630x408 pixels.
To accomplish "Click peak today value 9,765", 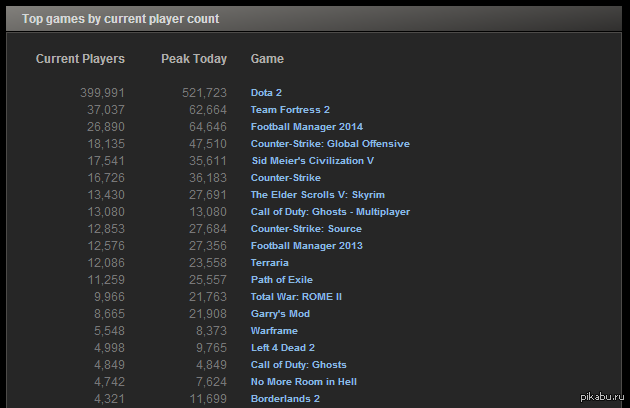I will click(211, 348).
